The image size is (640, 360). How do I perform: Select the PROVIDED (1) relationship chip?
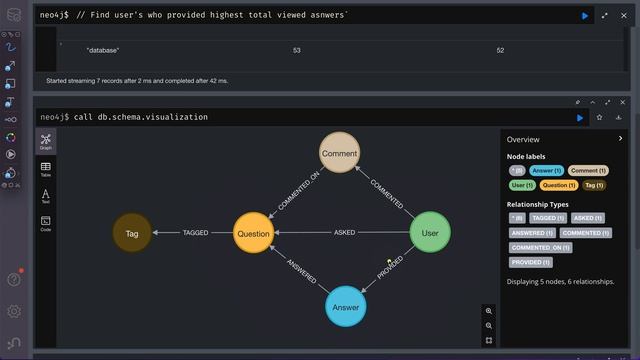[x=531, y=262]
